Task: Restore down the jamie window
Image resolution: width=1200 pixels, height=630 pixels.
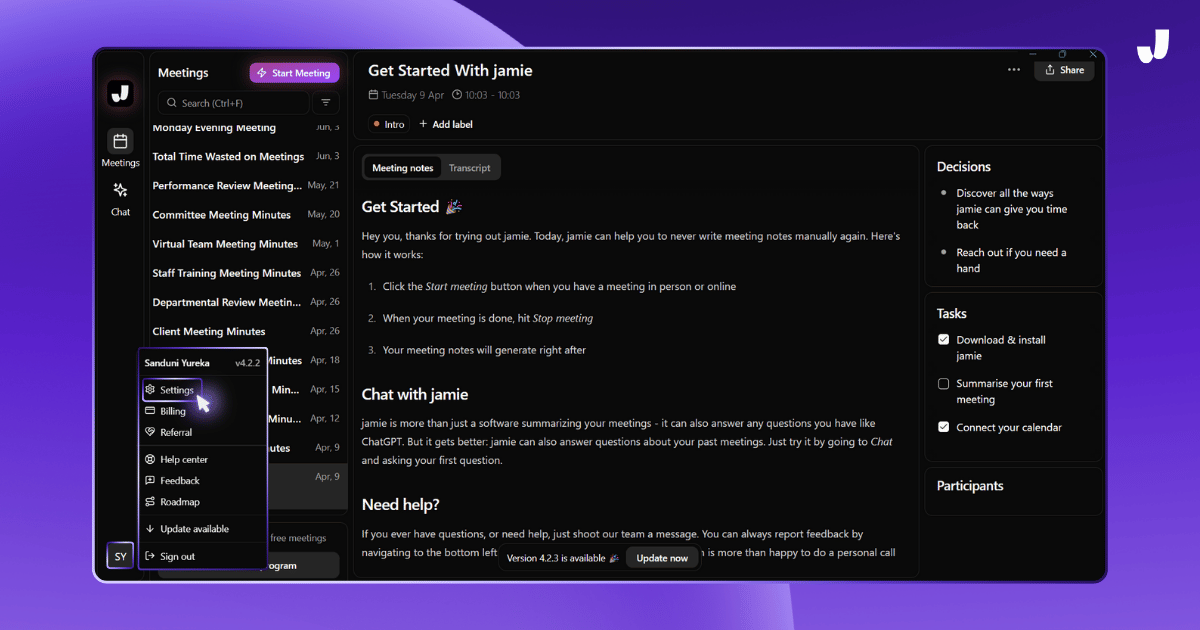Action: click(x=1062, y=54)
